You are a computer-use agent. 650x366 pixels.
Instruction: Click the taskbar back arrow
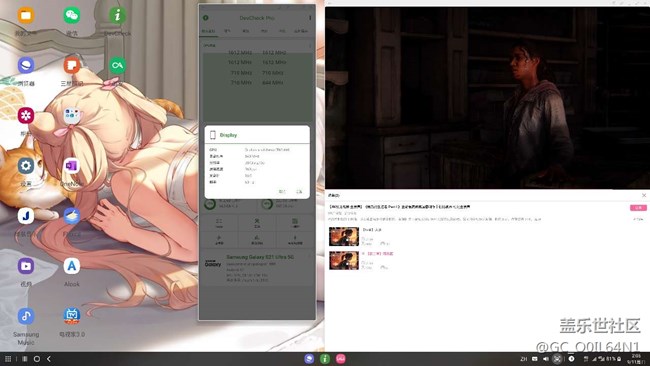click(x=49, y=359)
